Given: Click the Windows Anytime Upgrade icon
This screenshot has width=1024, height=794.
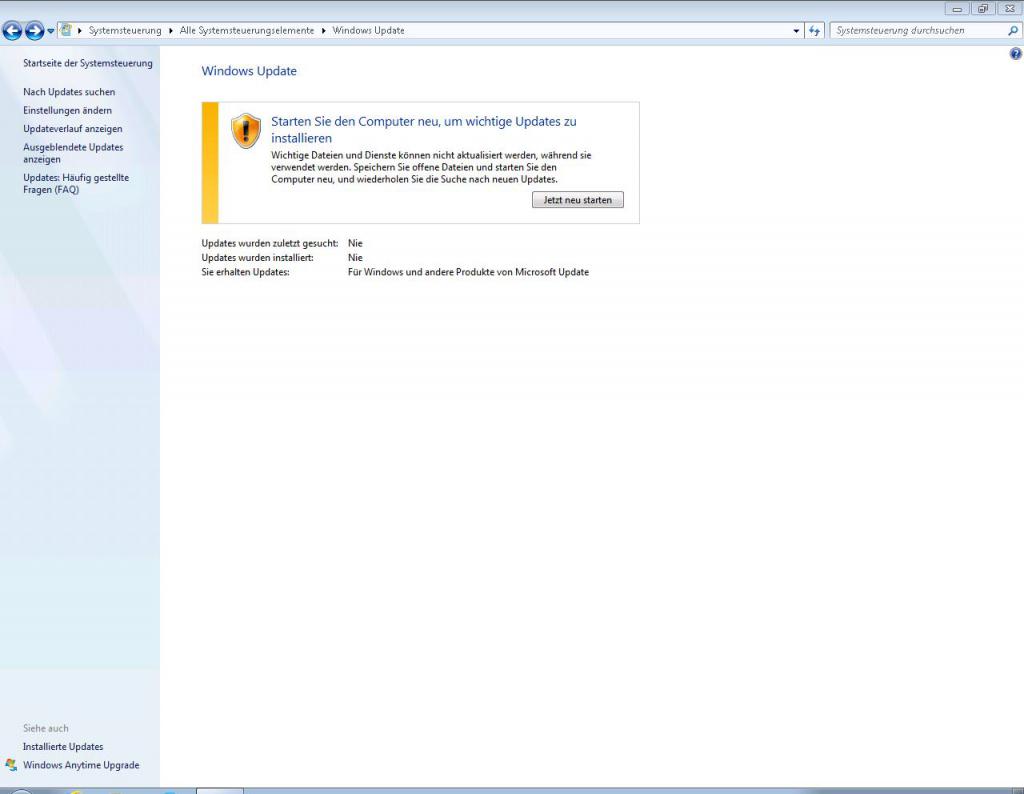Looking at the screenshot, I should pos(11,765).
